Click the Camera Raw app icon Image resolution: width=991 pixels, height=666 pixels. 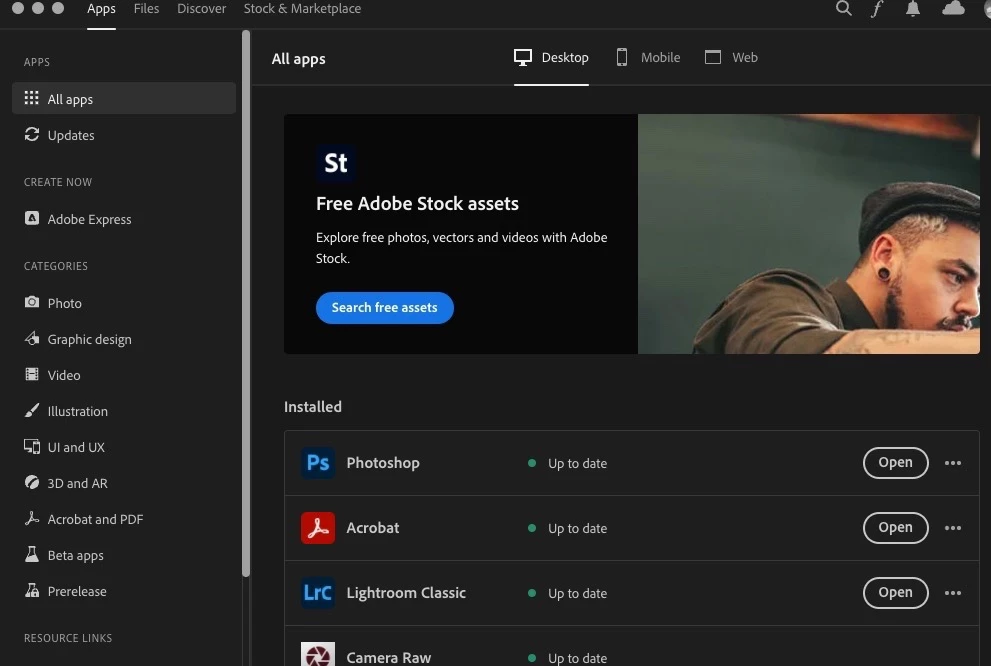tap(318, 655)
